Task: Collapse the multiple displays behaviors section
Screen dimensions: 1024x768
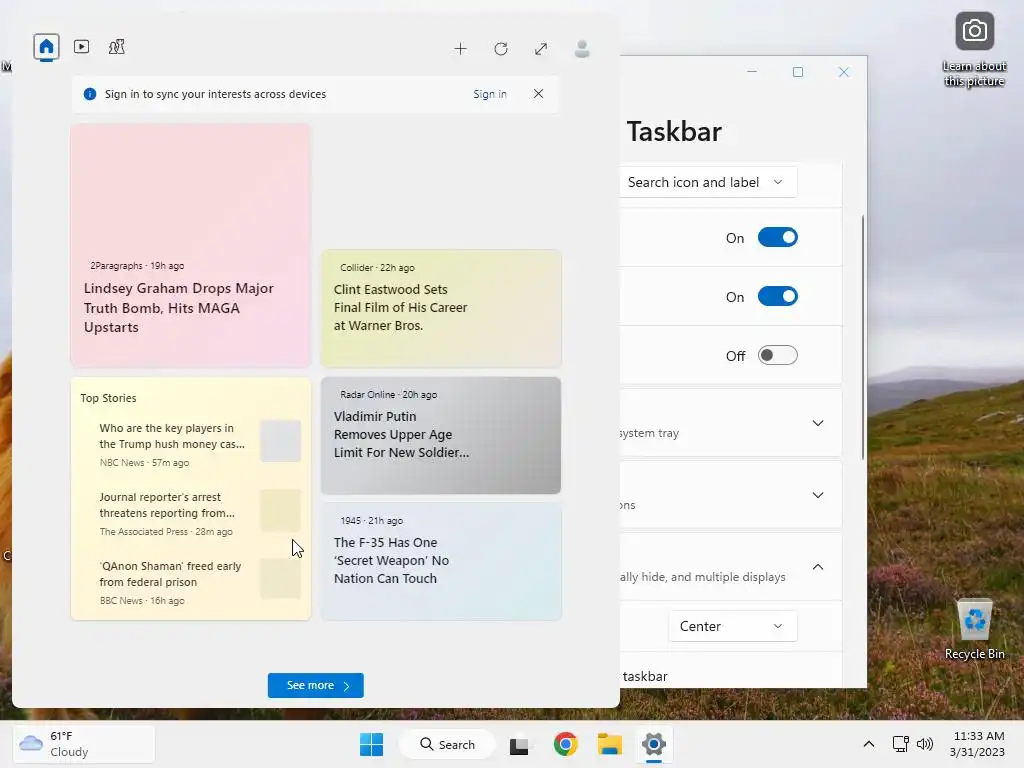Action: 818,567
